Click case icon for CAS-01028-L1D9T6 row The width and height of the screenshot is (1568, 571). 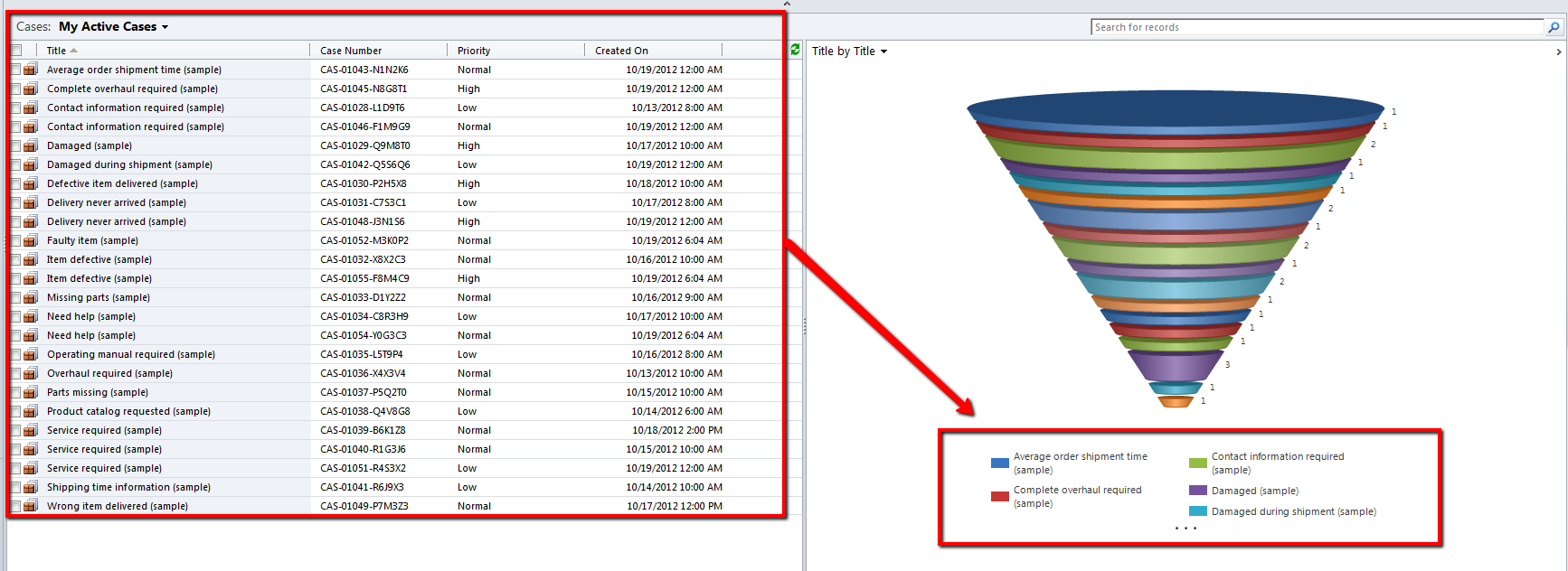tap(30, 108)
